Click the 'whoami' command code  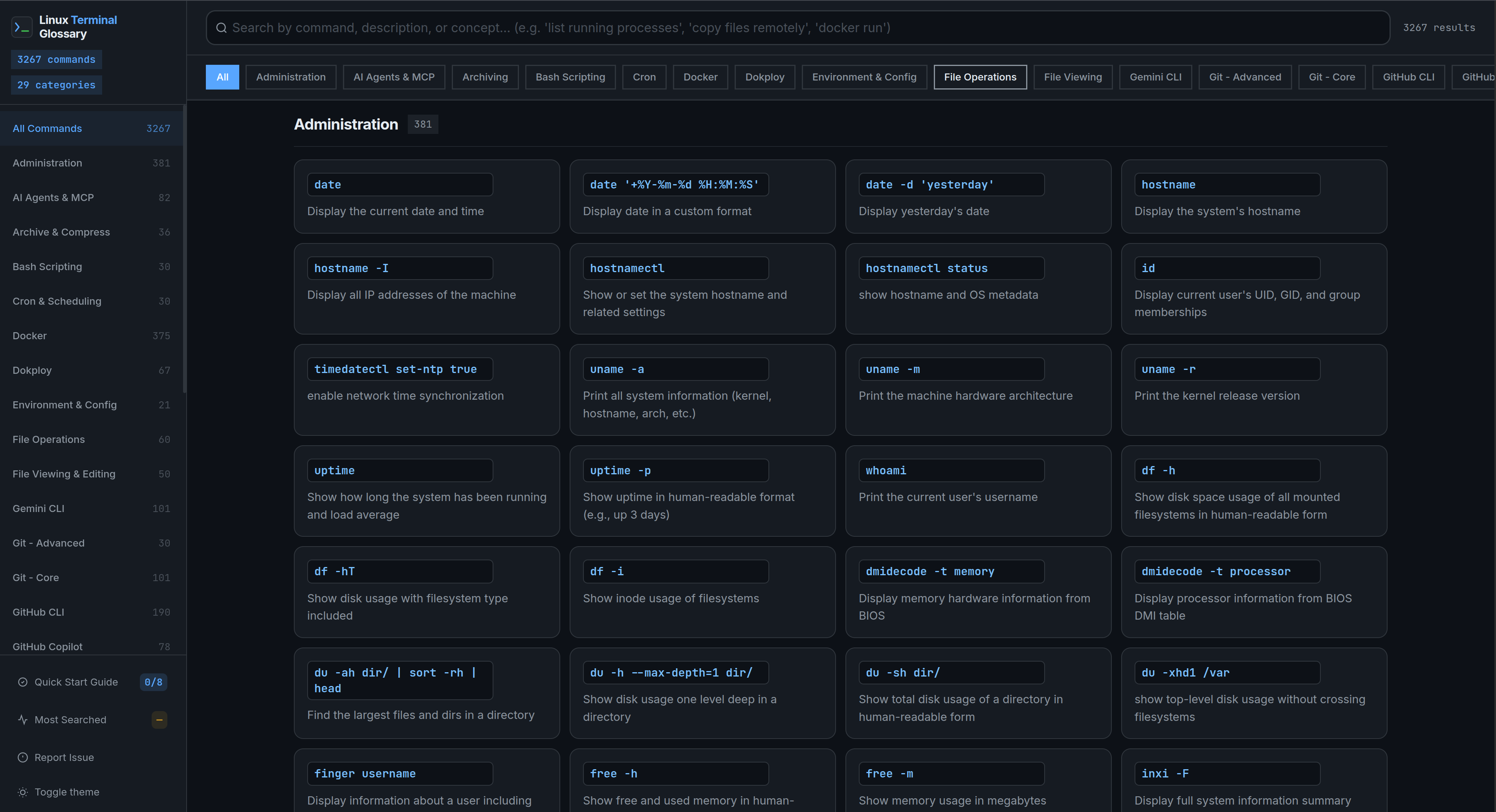[951, 470]
